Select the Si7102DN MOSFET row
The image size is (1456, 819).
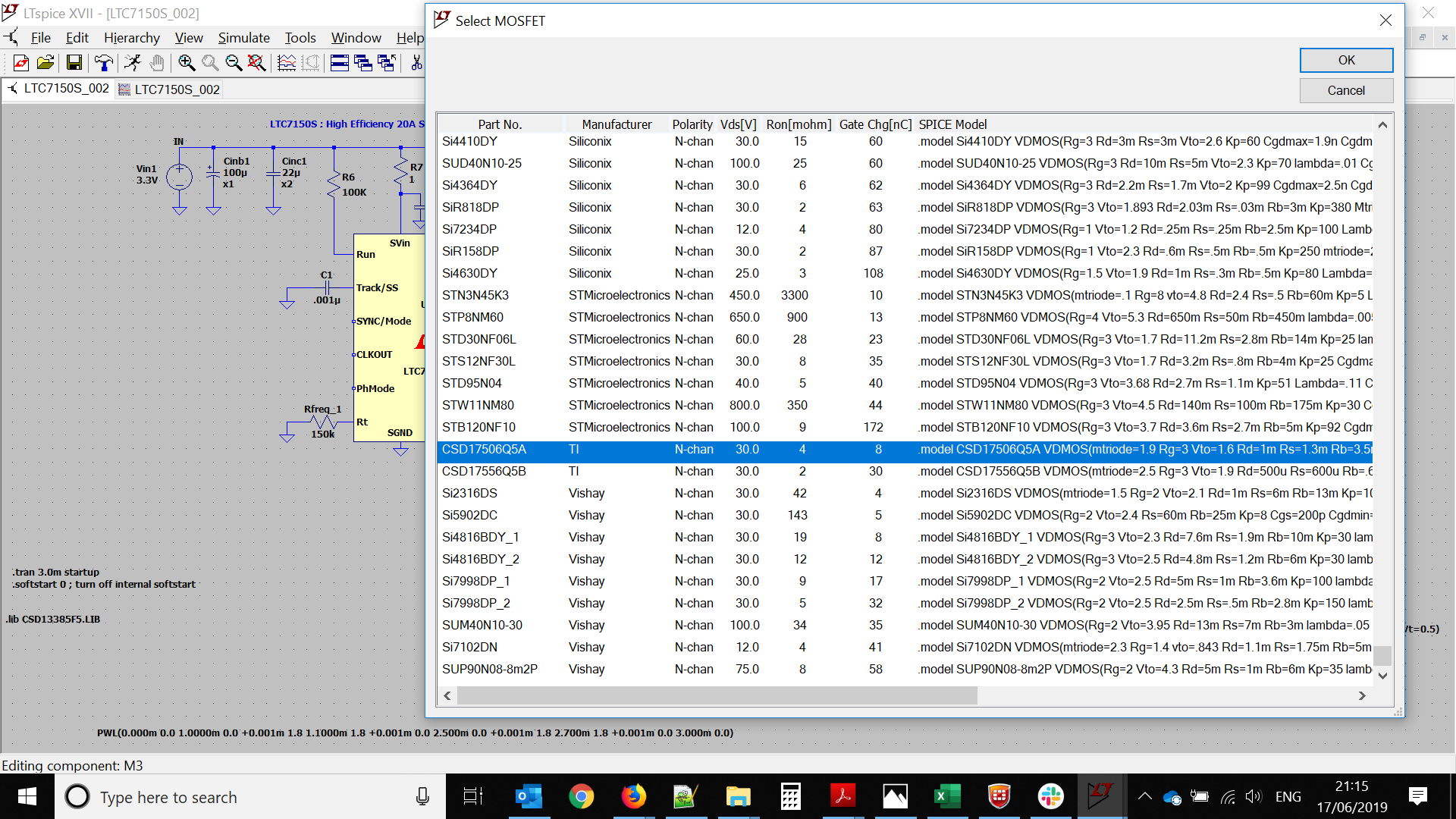point(905,648)
